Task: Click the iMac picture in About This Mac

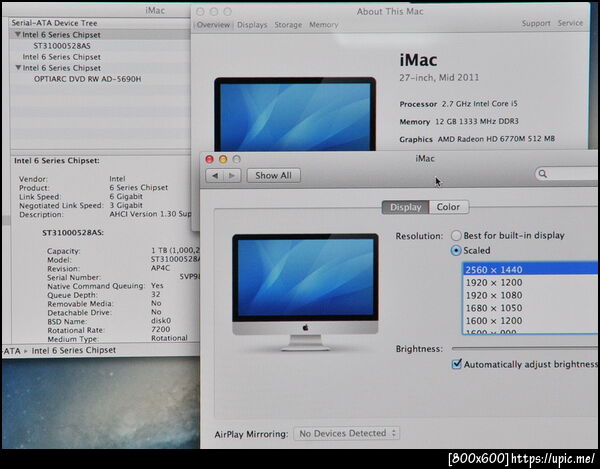Action: click(x=295, y=114)
